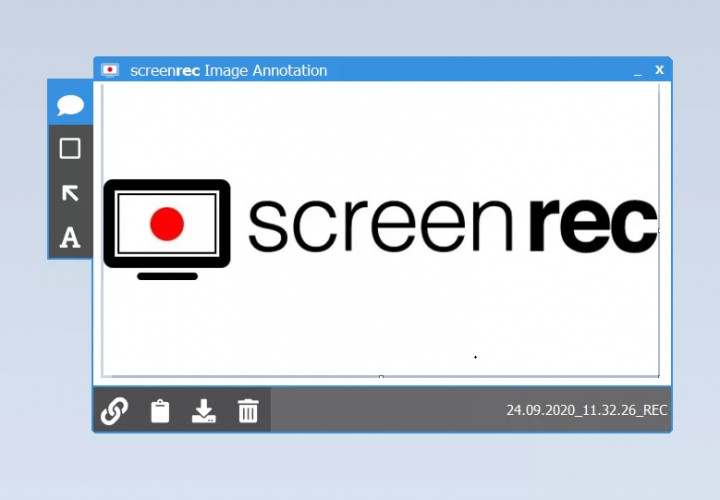
Task: Click the red record dot in canvas
Action: (167, 224)
